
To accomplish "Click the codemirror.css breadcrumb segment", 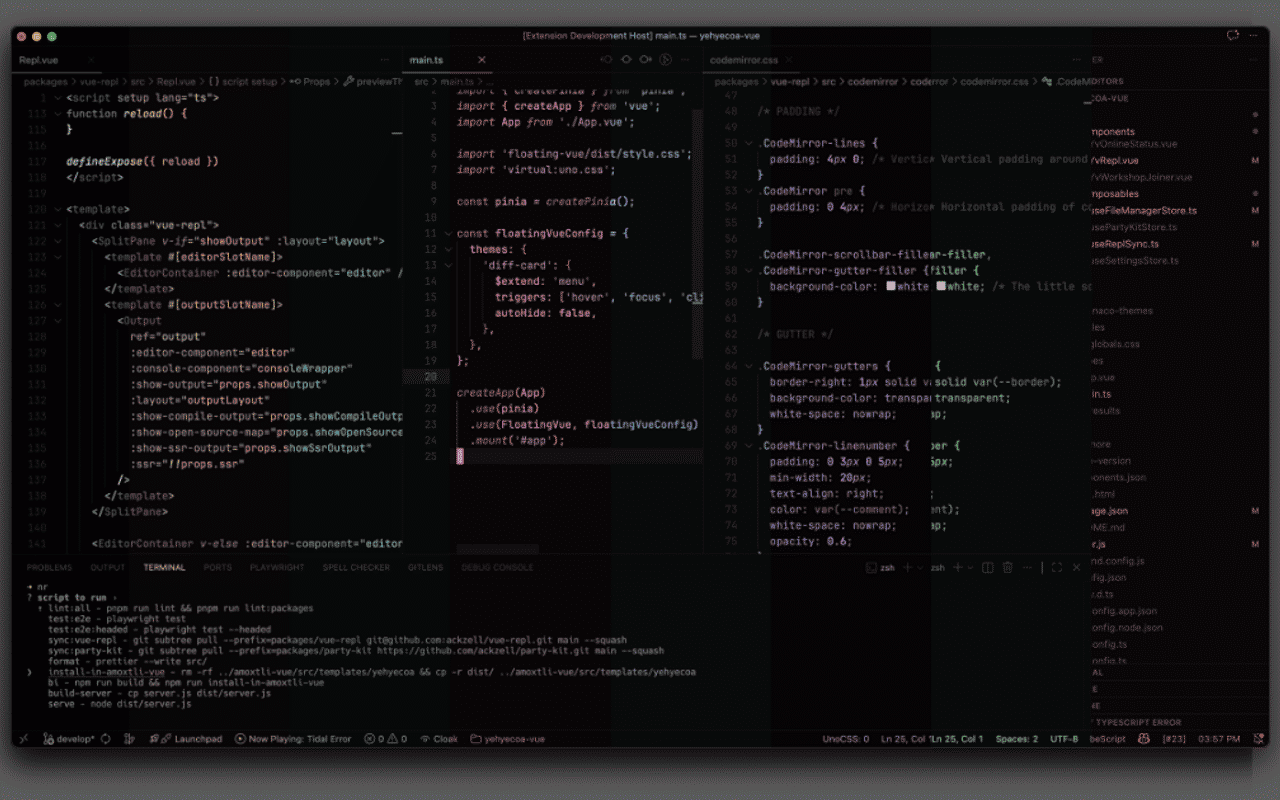I will [994, 82].
